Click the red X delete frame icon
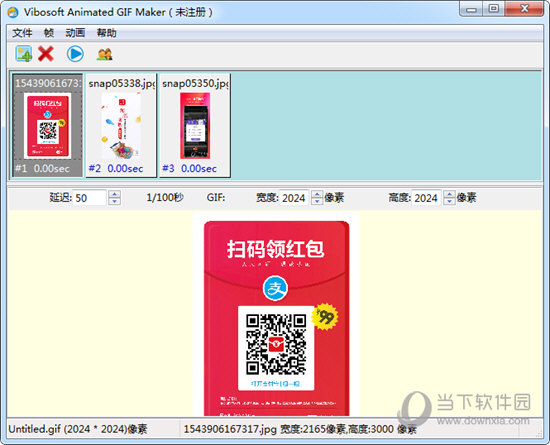 (x=46, y=54)
